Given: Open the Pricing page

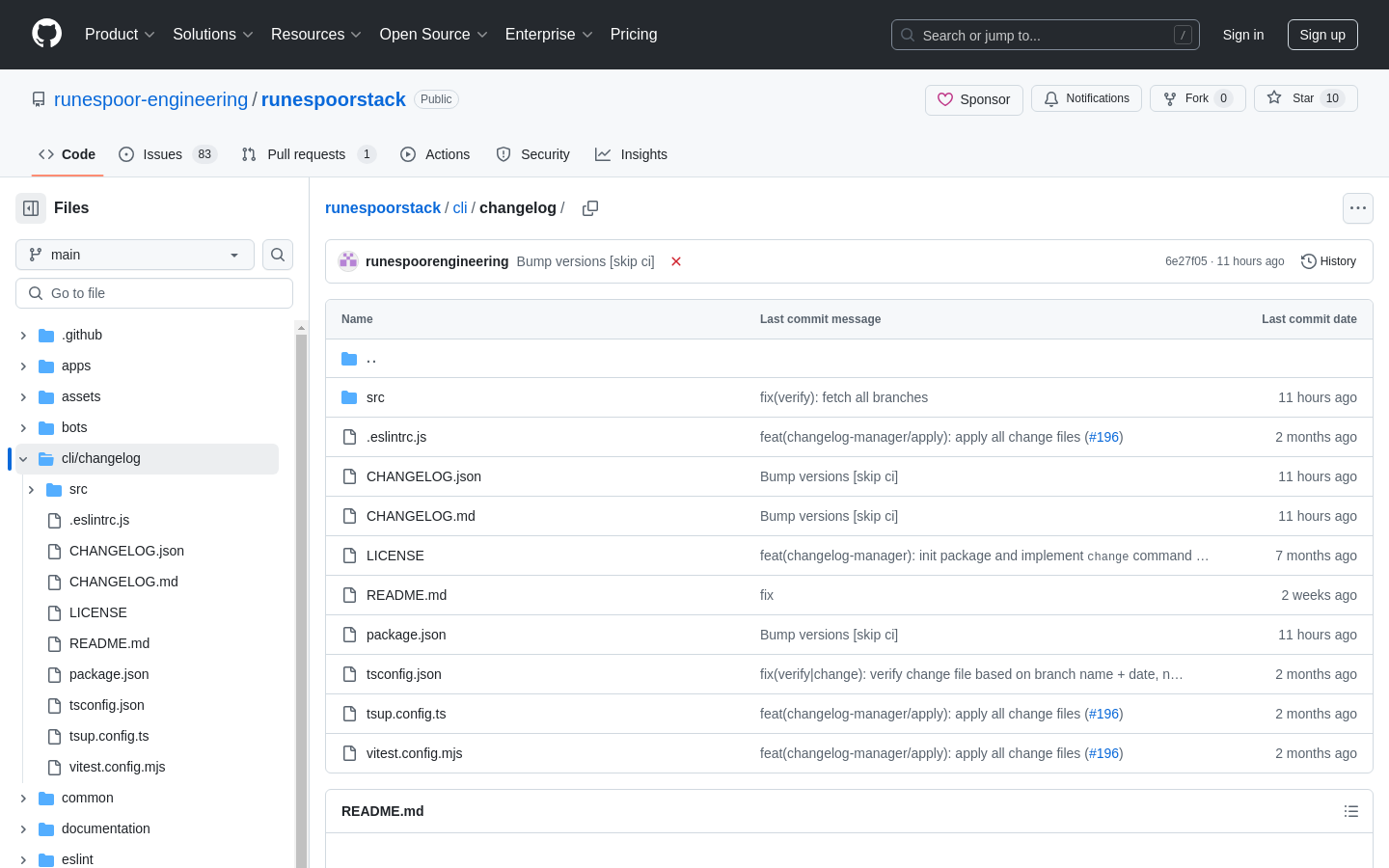Looking at the screenshot, I should click(634, 35).
